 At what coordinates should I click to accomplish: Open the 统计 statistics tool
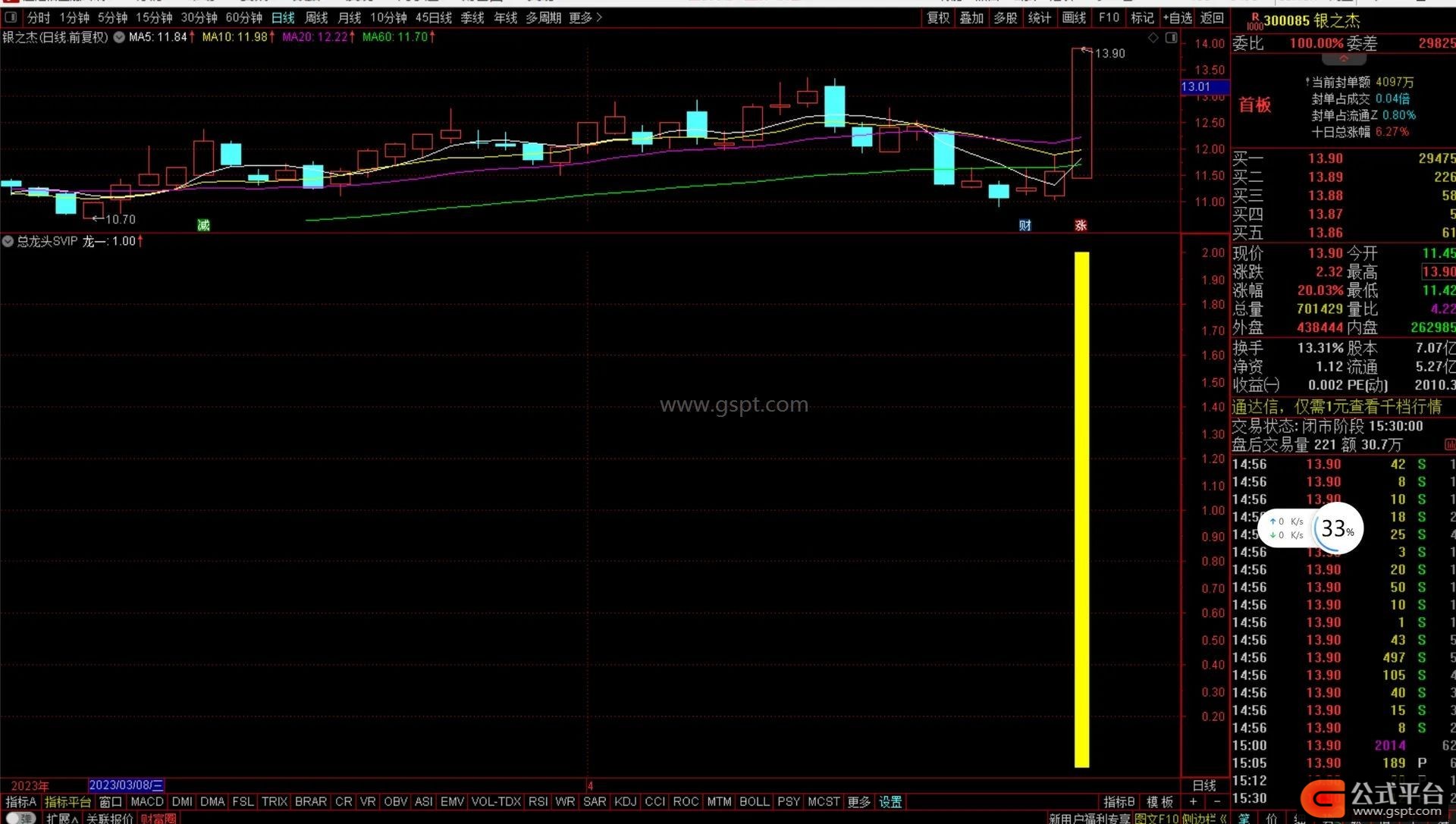[x=1040, y=17]
